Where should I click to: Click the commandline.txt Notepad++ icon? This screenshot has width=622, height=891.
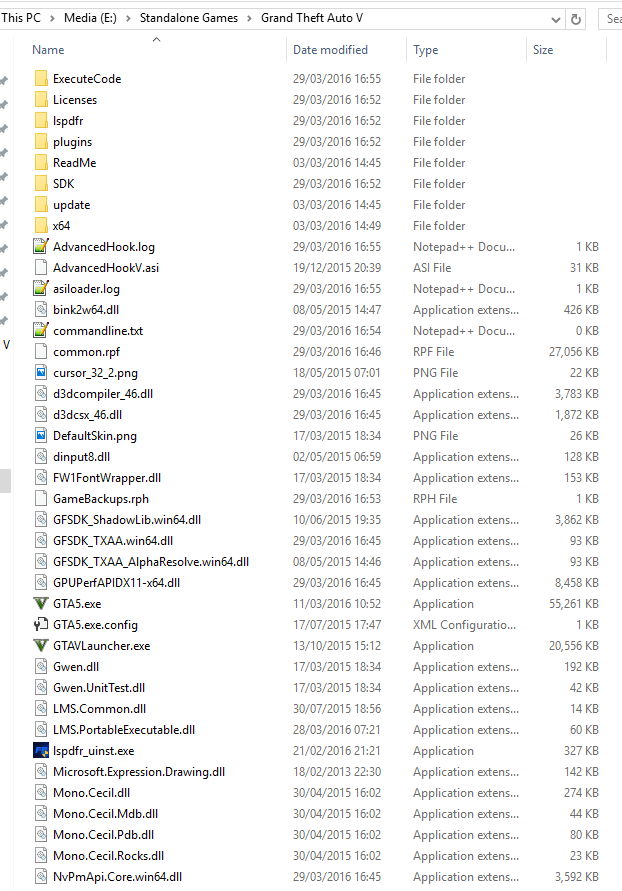41,331
